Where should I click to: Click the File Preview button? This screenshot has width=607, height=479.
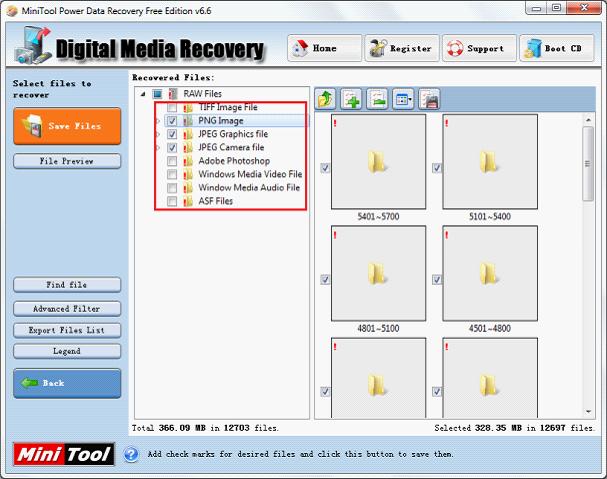(67, 161)
